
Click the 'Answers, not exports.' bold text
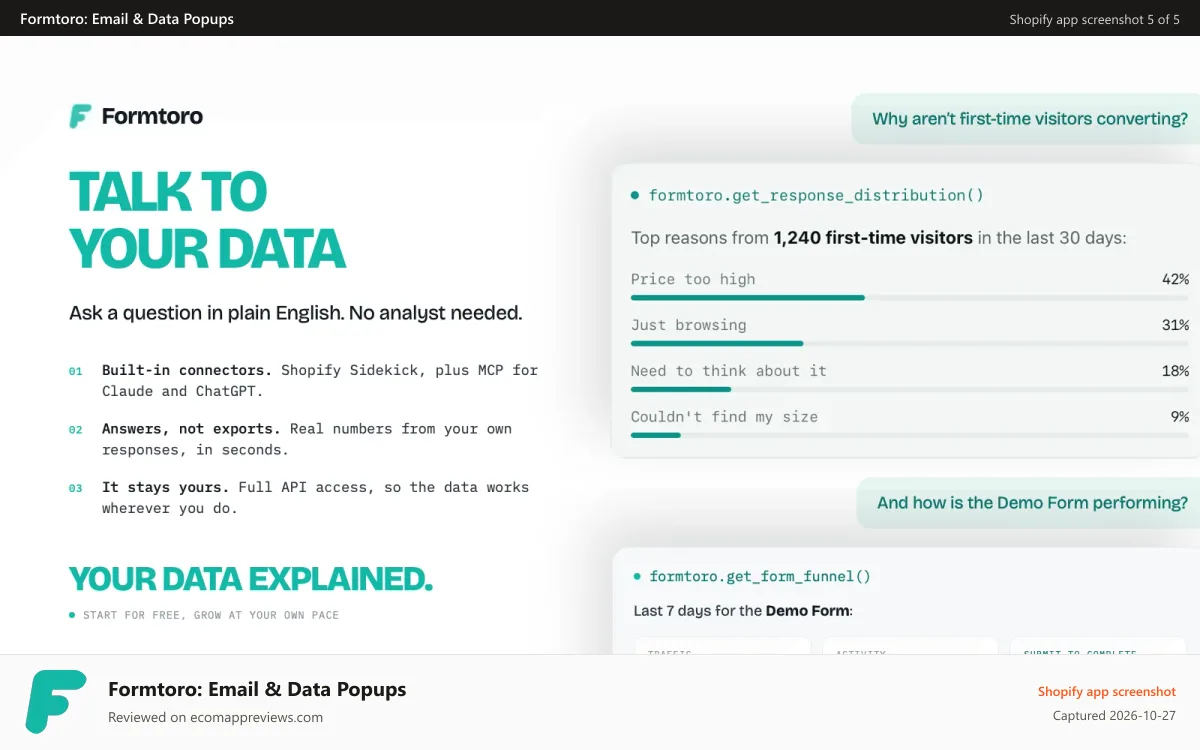point(191,429)
